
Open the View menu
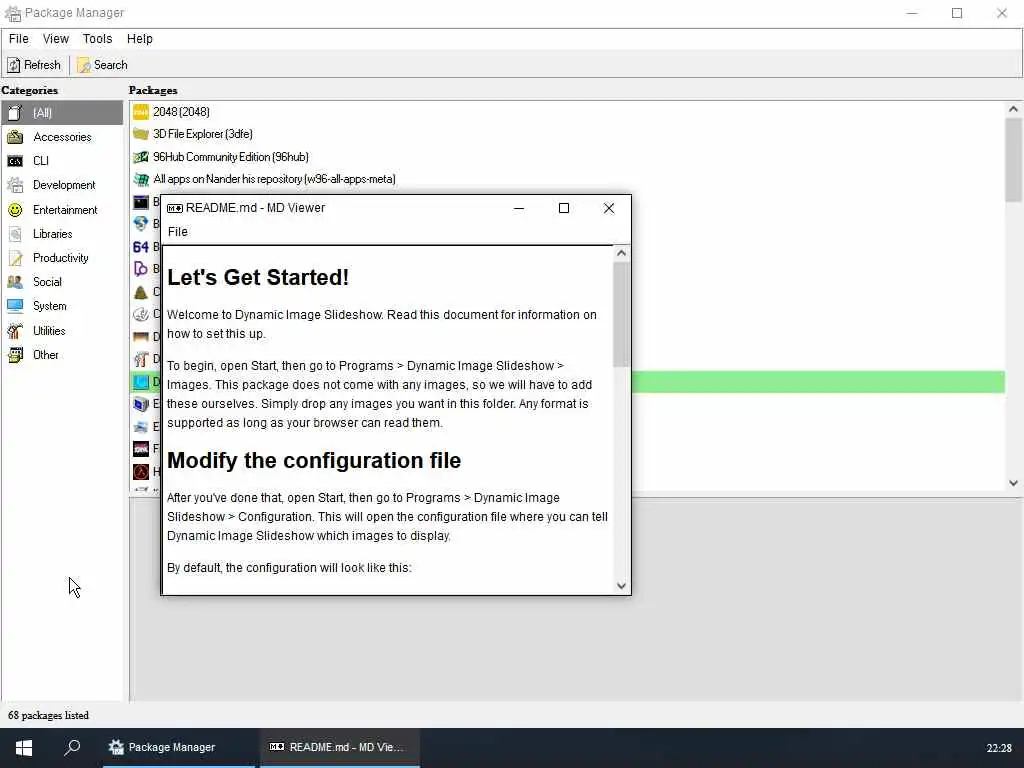pos(56,39)
